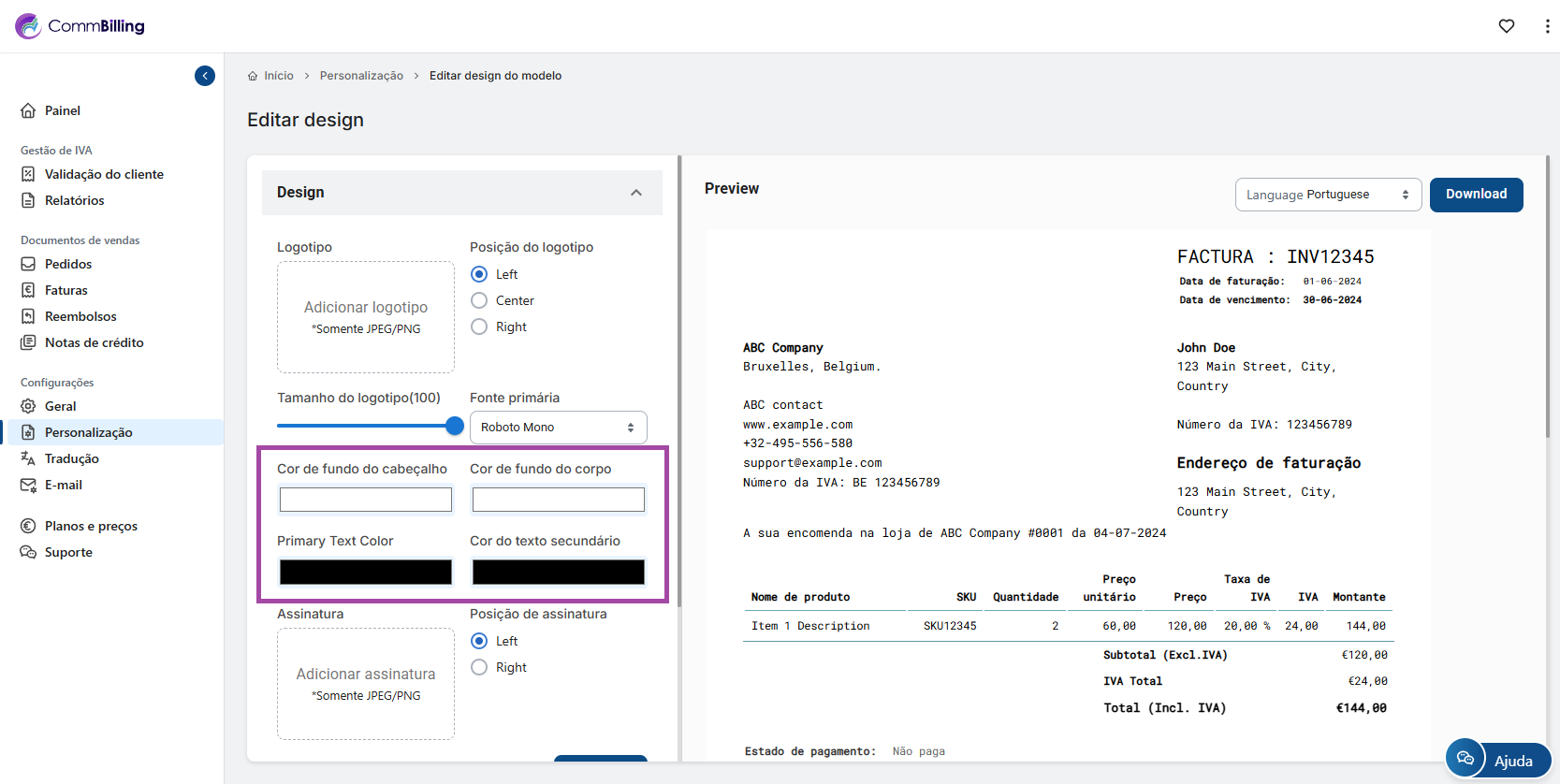Viewport: 1560px width, 784px height.
Task: Open the Fonte primária Roboto Mono dropdown
Action: tap(559, 428)
